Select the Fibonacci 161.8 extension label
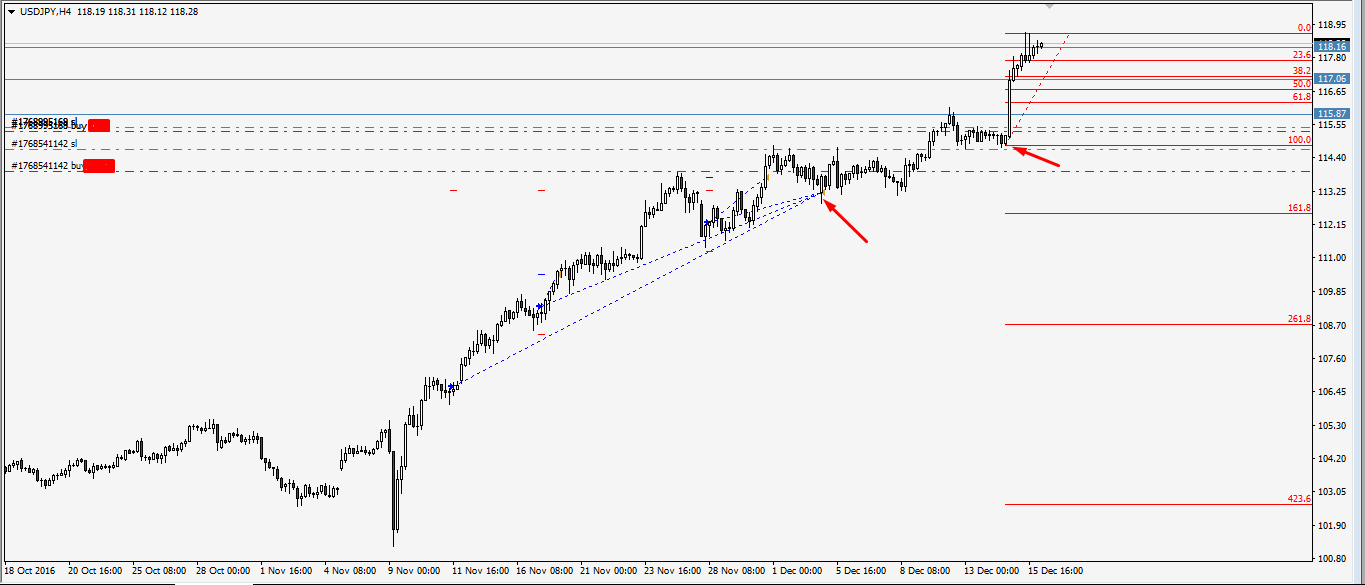 pyautogui.click(x=1299, y=208)
